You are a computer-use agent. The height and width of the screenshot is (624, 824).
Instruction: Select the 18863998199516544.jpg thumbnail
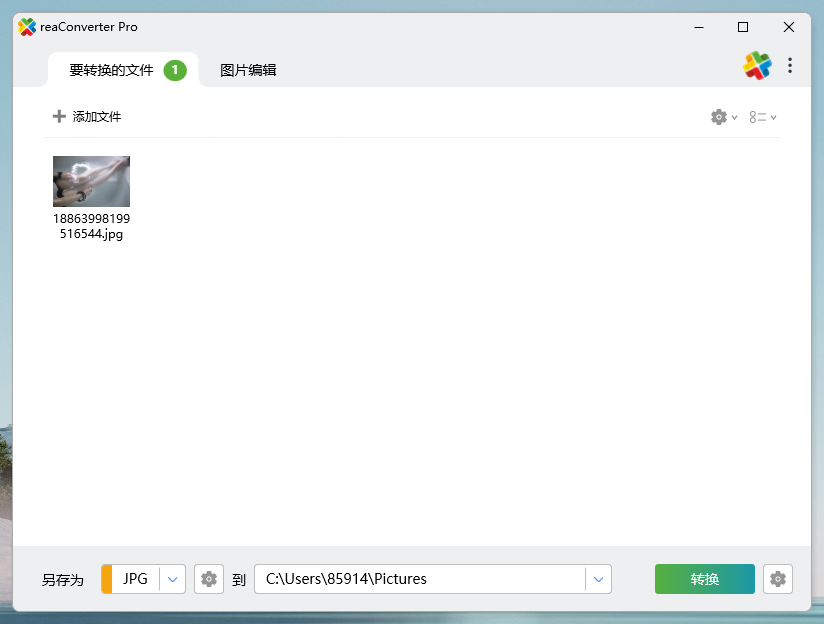[91, 181]
